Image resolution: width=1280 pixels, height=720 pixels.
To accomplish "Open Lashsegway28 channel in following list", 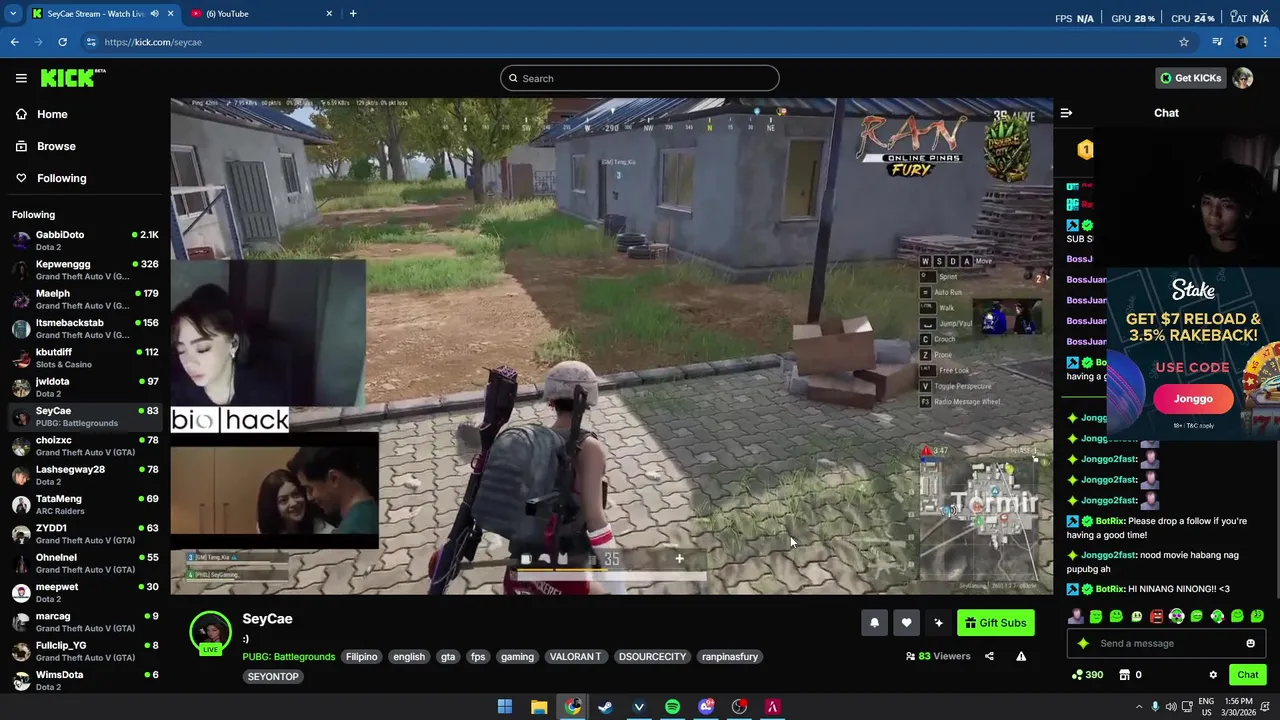I will coord(85,475).
